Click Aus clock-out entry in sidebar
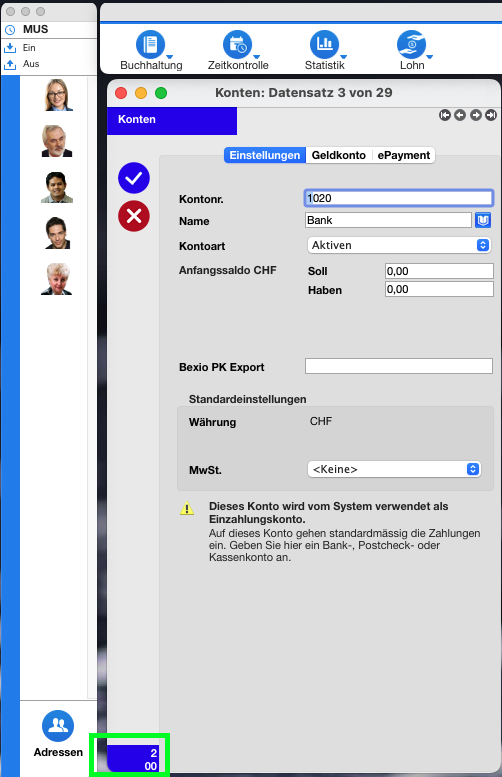The image size is (502, 777). 31,64
